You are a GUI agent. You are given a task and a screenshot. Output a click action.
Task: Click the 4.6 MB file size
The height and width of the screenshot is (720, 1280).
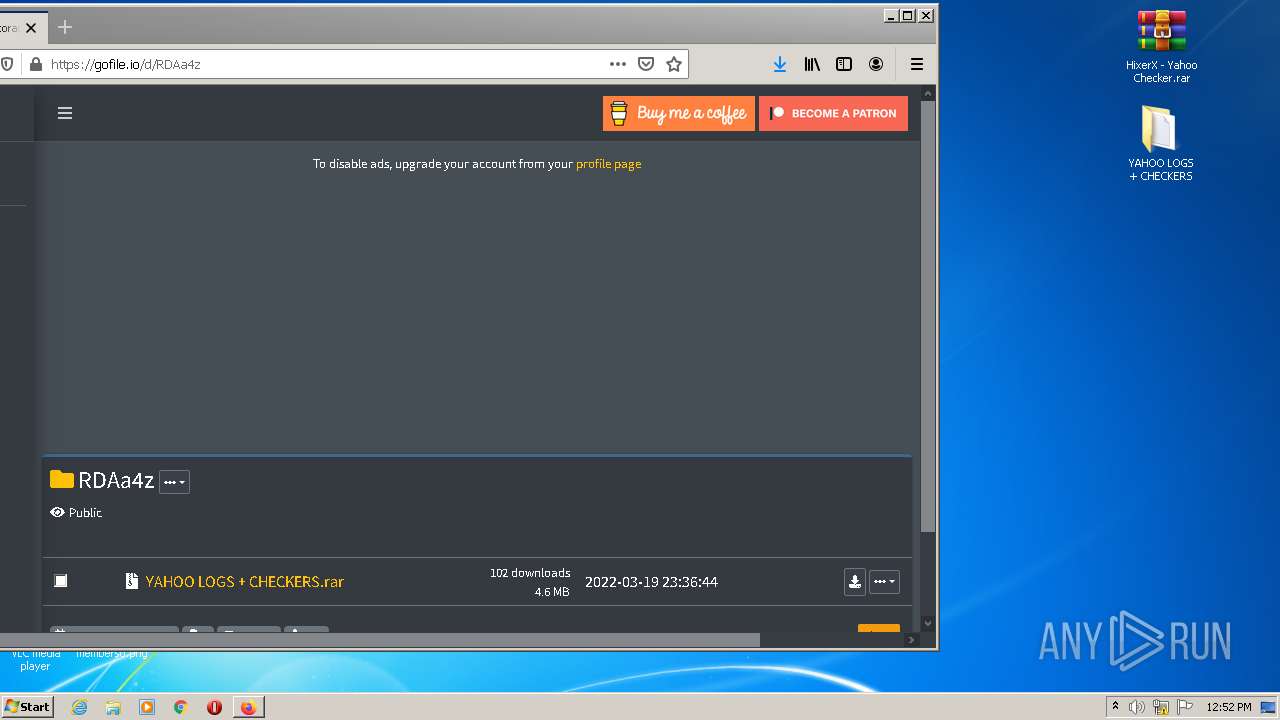click(552, 592)
